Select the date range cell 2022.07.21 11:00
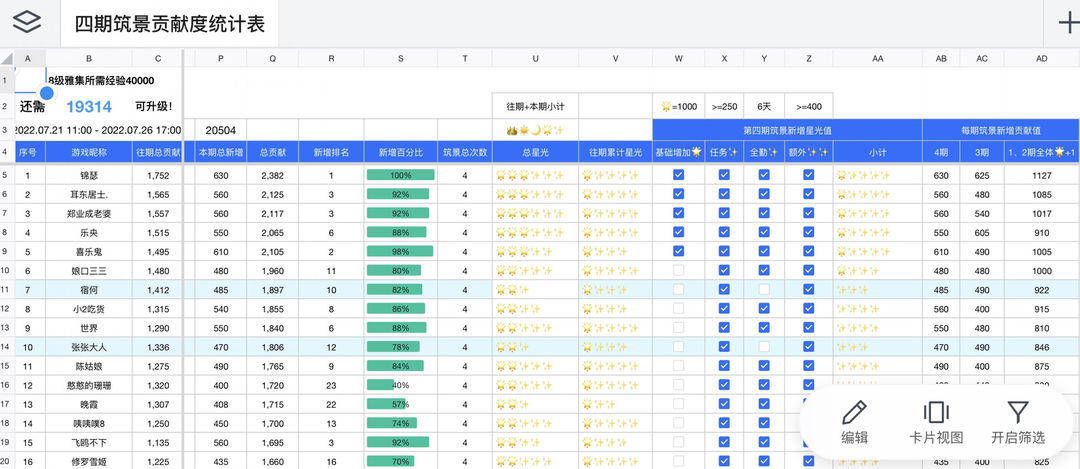The height and width of the screenshot is (469, 1080). (x=97, y=130)
